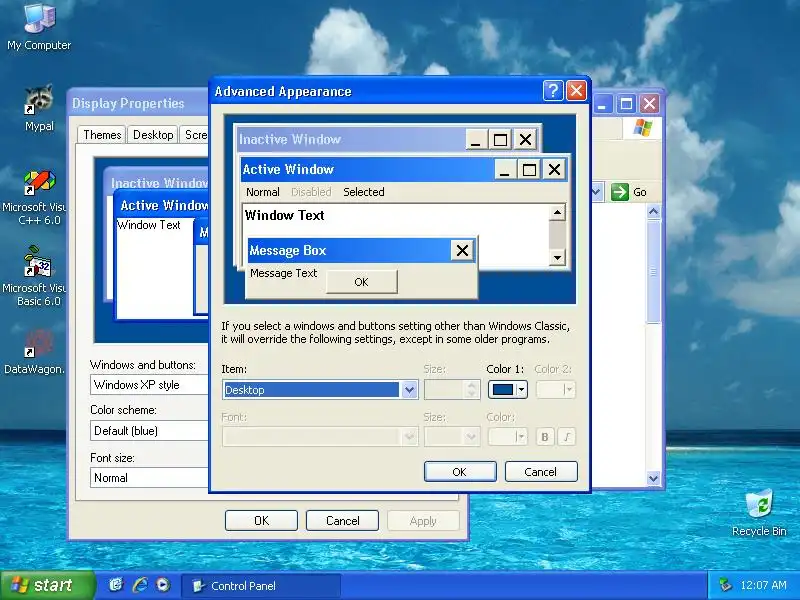Click Cancel in Display Properties
Screen dimensions: 800x600
tap(342, 520)
